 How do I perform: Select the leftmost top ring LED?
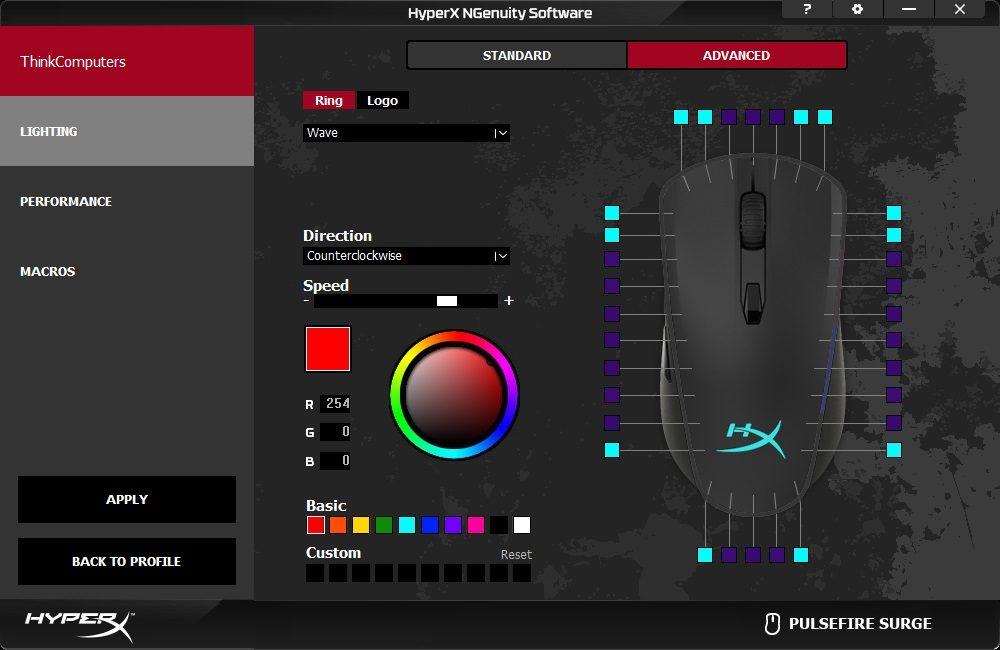(x=681, y=117)
